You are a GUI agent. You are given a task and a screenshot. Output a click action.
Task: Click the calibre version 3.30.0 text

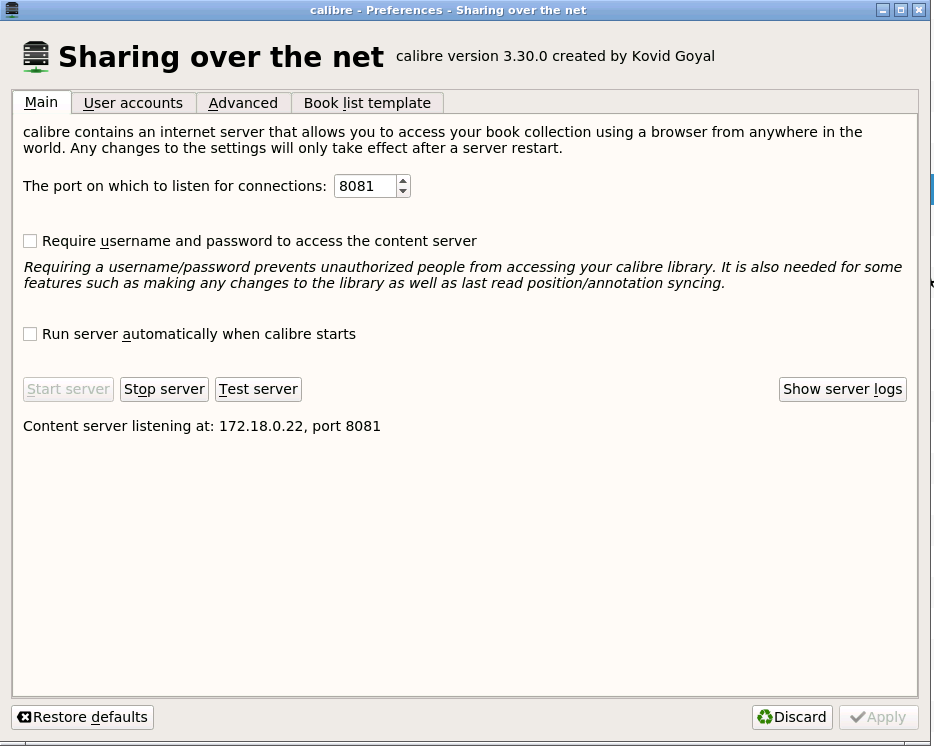[555, 56]
